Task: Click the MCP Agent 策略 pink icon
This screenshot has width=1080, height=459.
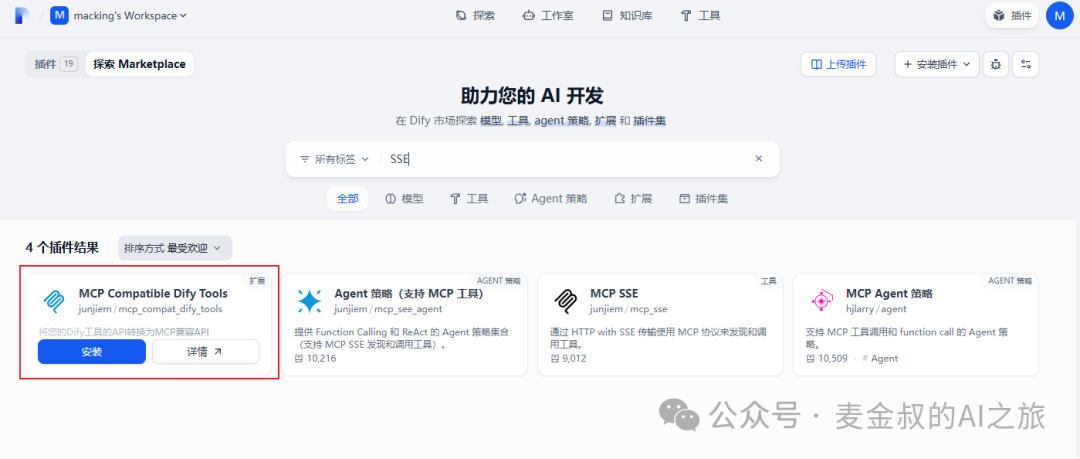Action: click(821, 301)
